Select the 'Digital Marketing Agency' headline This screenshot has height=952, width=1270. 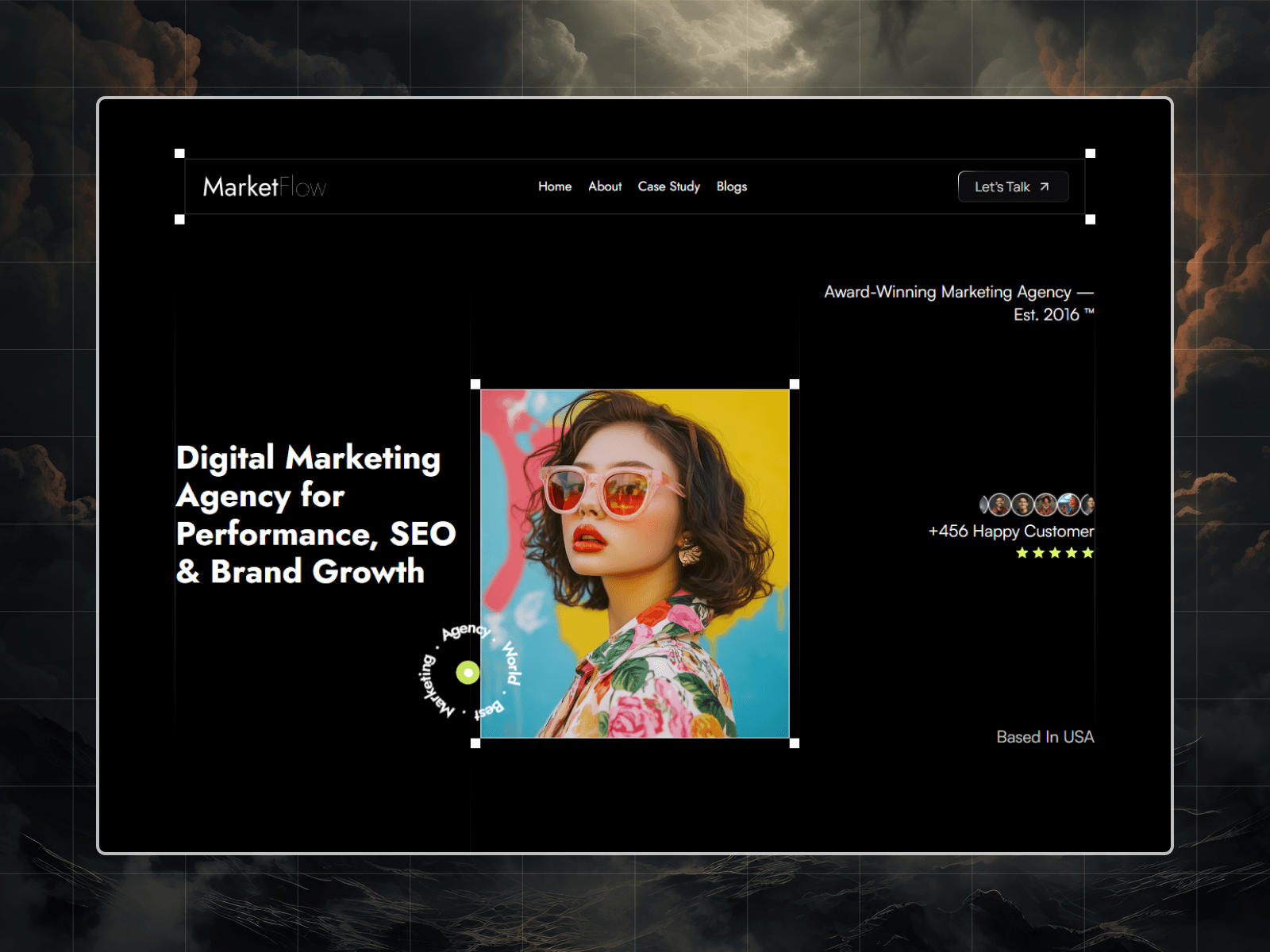(x=316, y=514)
